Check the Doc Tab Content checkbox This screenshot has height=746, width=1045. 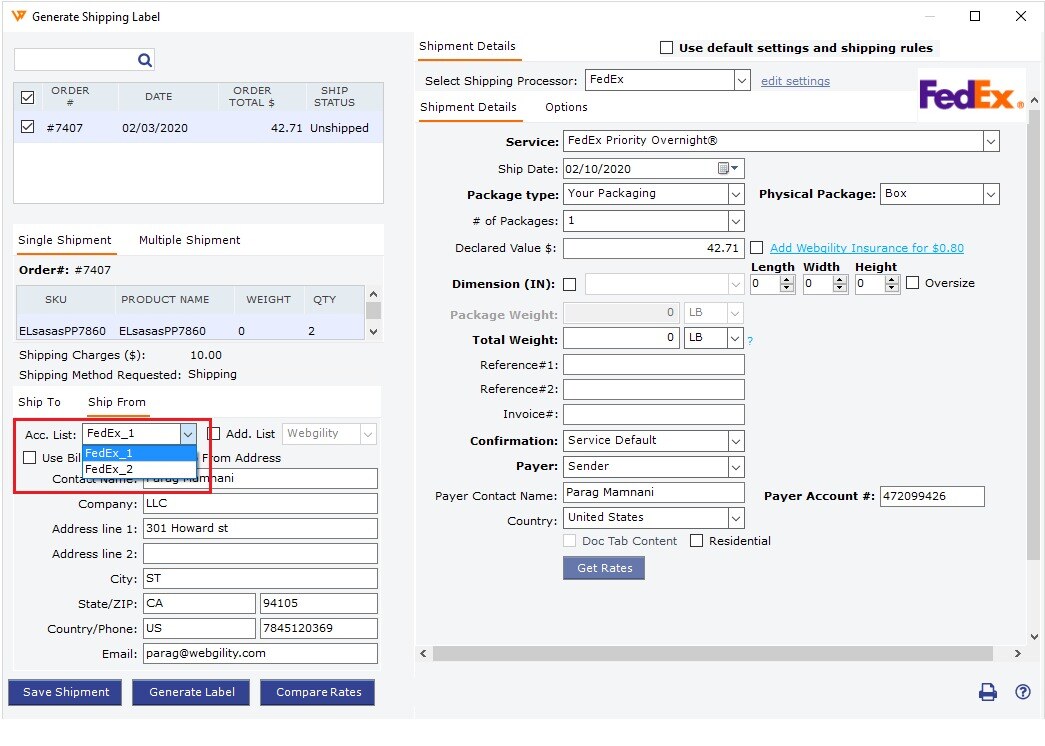[570, 541]
